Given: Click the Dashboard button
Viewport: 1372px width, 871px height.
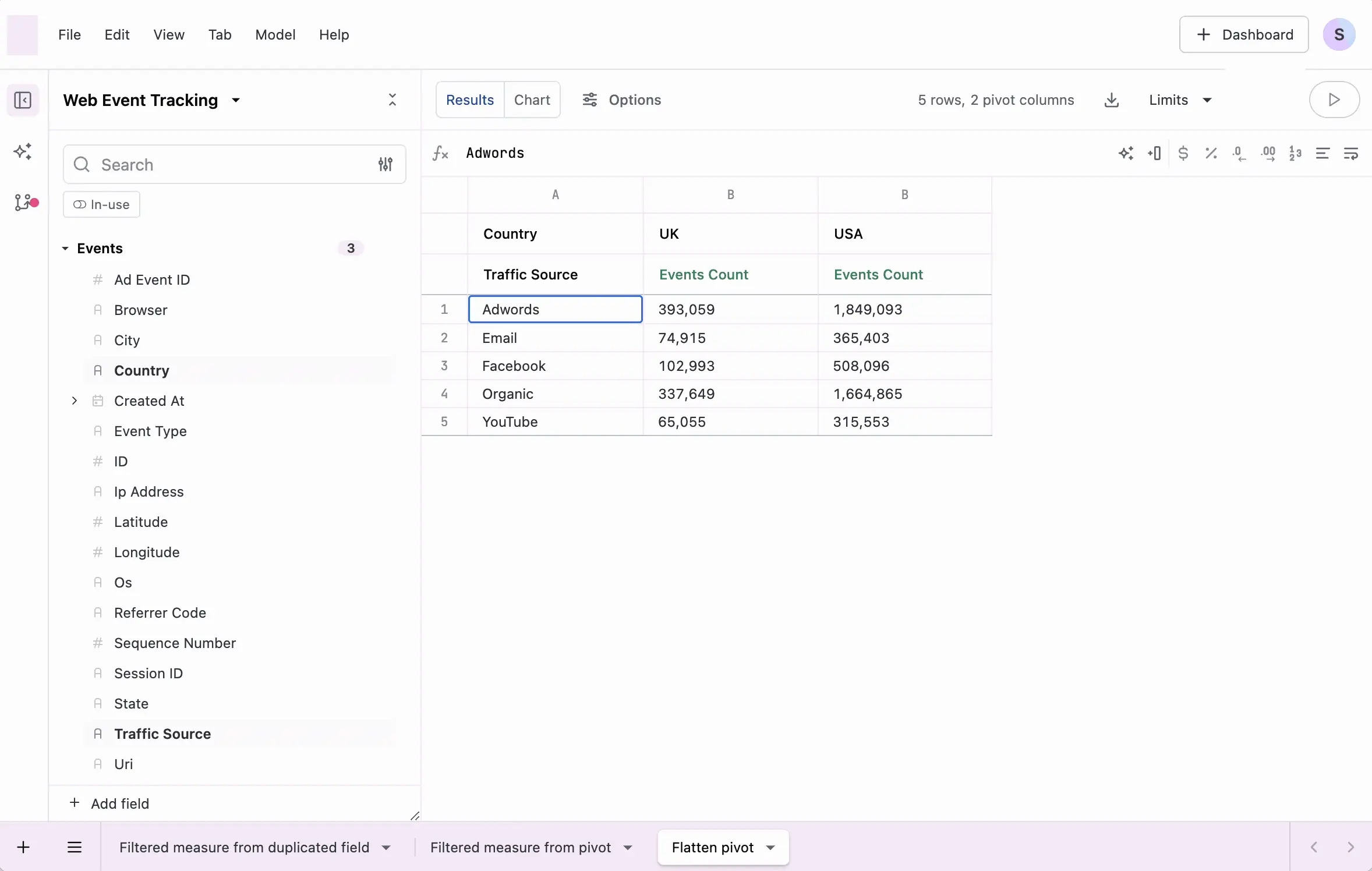Looking at the screenshot, I should [1244, 34].
